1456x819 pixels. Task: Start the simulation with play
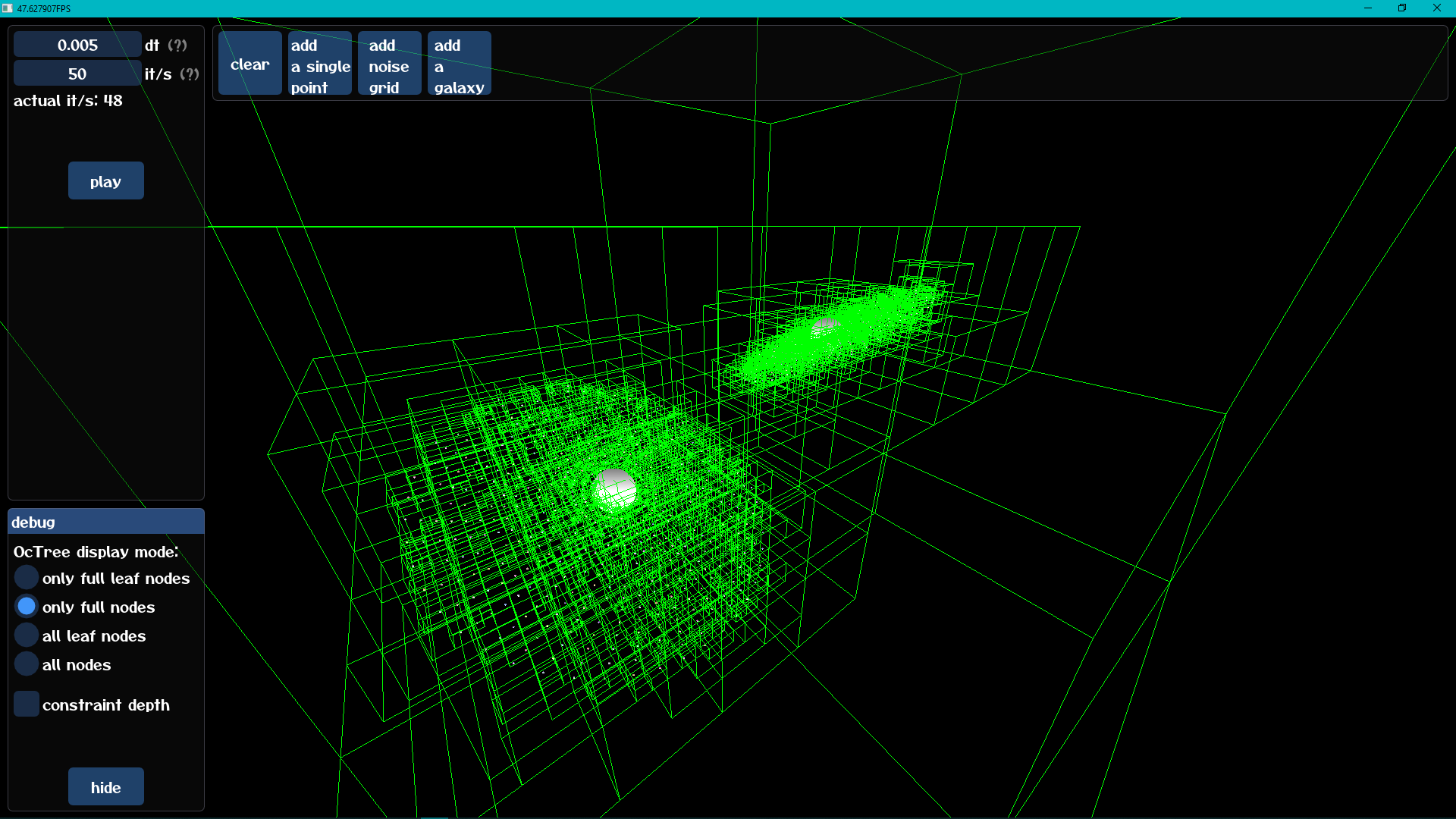105,181
